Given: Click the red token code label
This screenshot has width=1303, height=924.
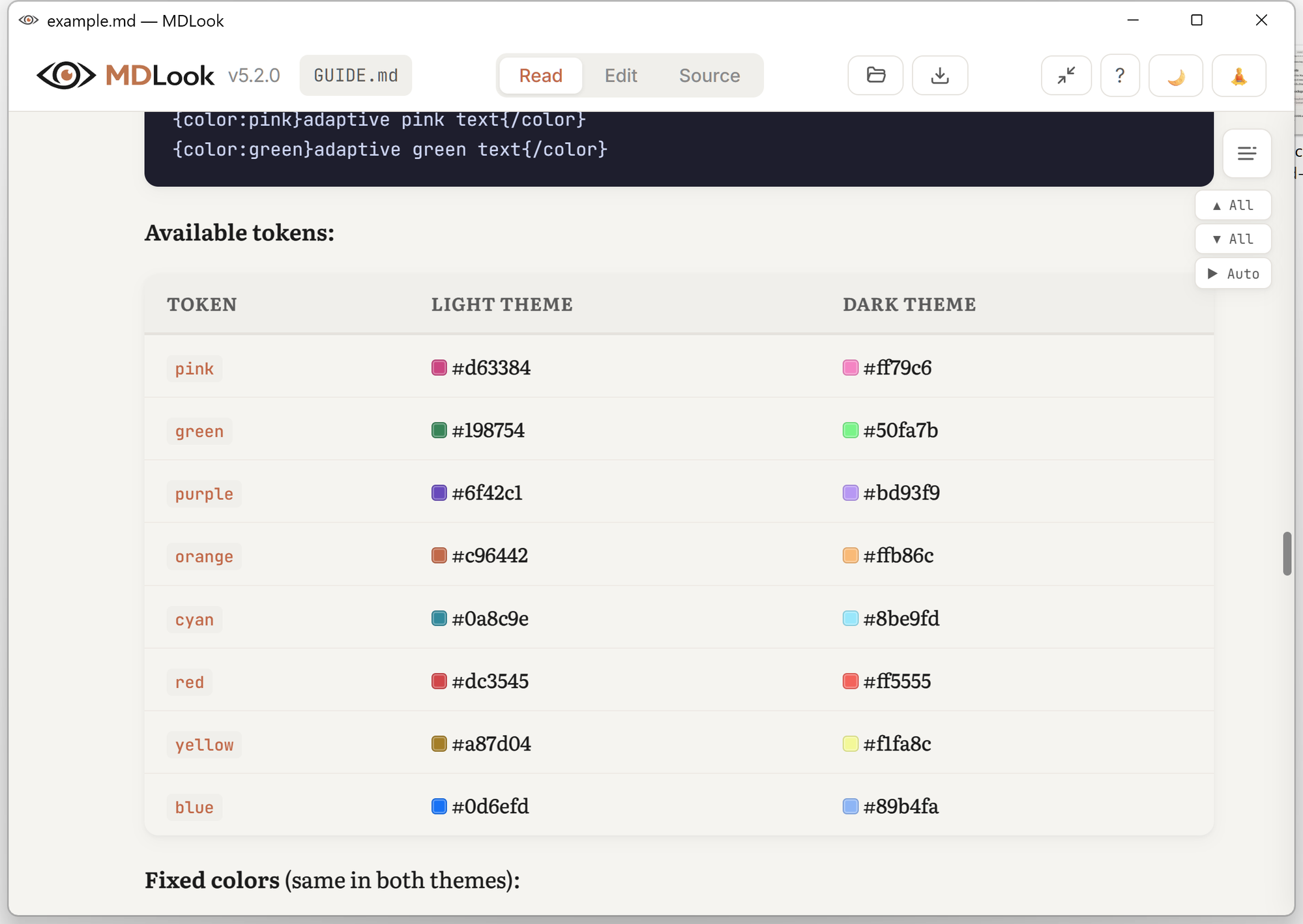Looking at the screenshot, I should click(190, 682).
